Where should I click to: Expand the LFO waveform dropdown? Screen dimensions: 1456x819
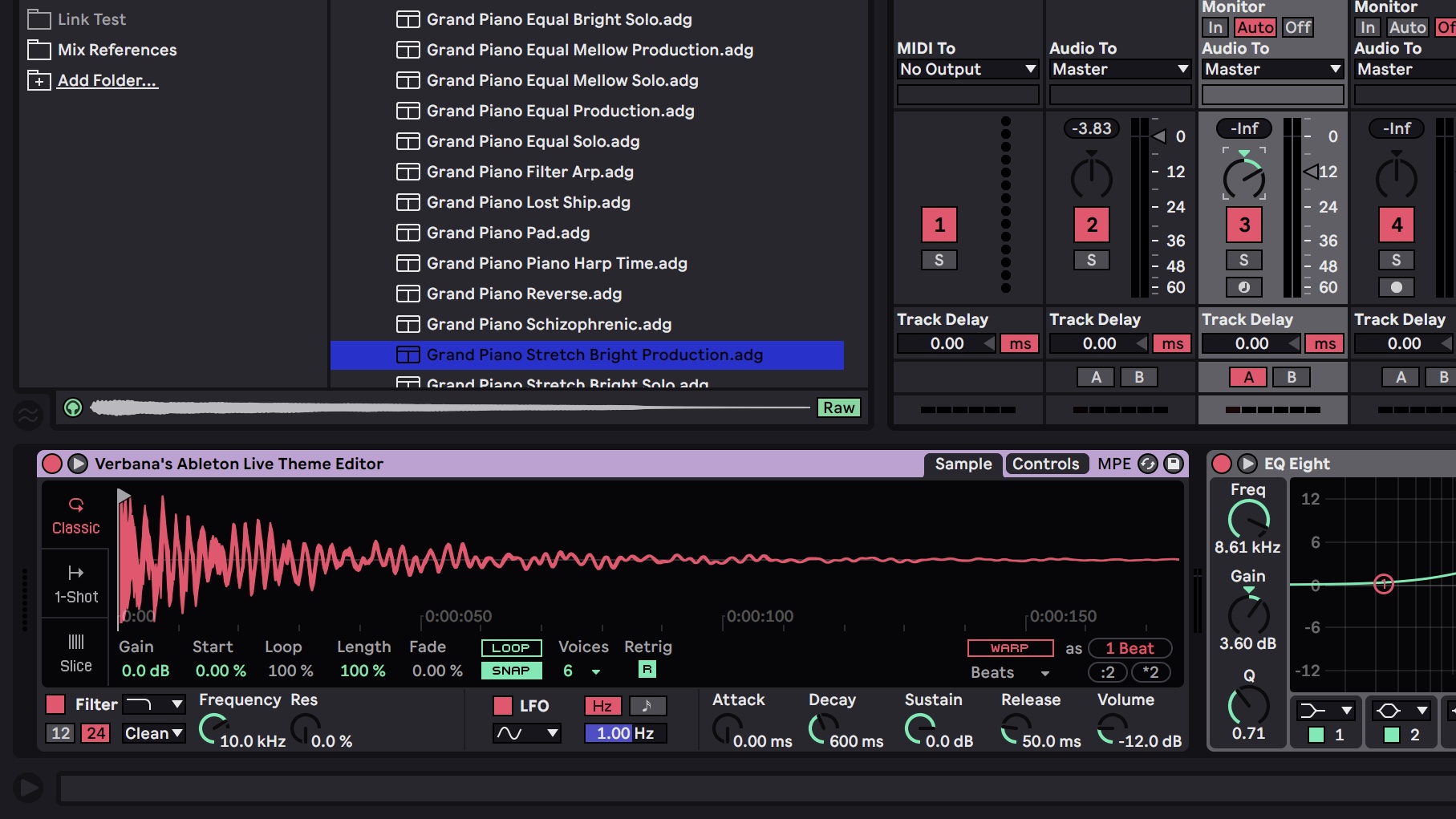(526, 733)
